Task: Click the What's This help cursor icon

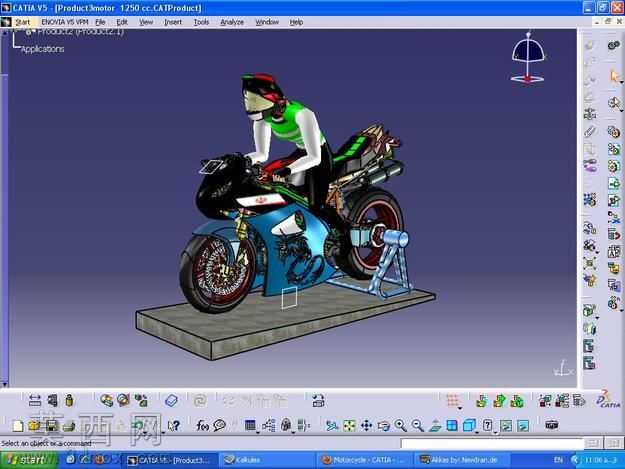Action: pyautogui.click(x=174, y=426)
